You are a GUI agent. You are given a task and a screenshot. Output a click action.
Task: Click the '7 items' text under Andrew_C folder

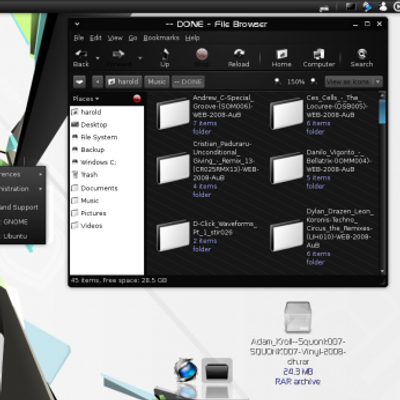(205, 123)
